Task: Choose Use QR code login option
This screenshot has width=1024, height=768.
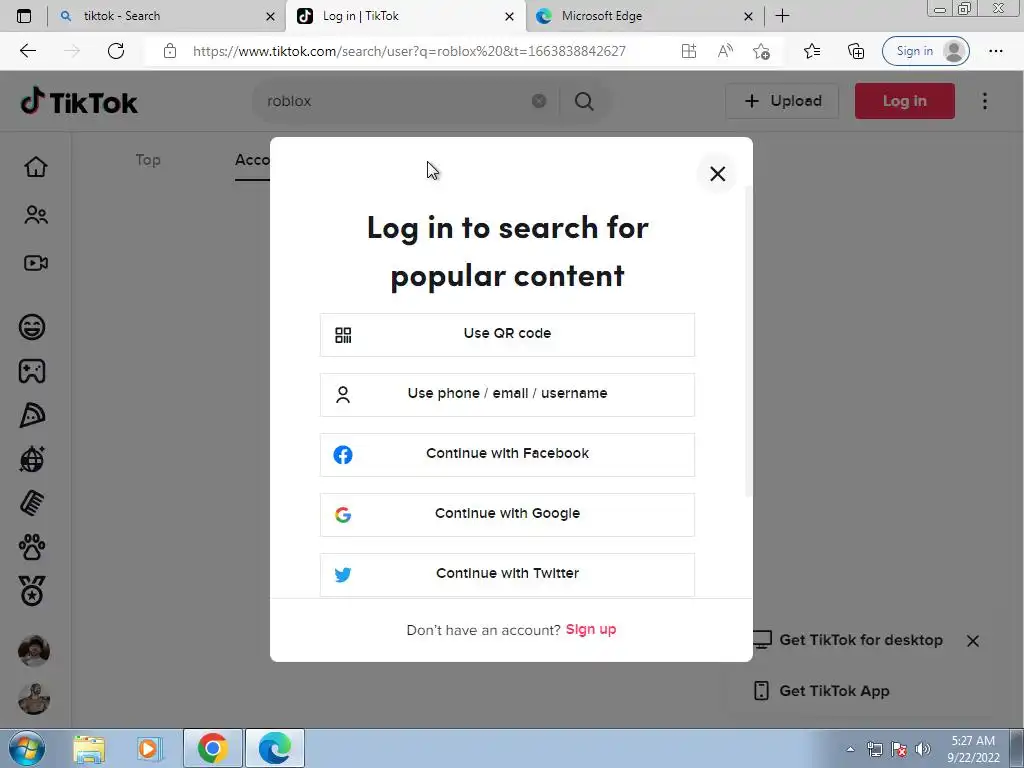Action: point(507,334)
